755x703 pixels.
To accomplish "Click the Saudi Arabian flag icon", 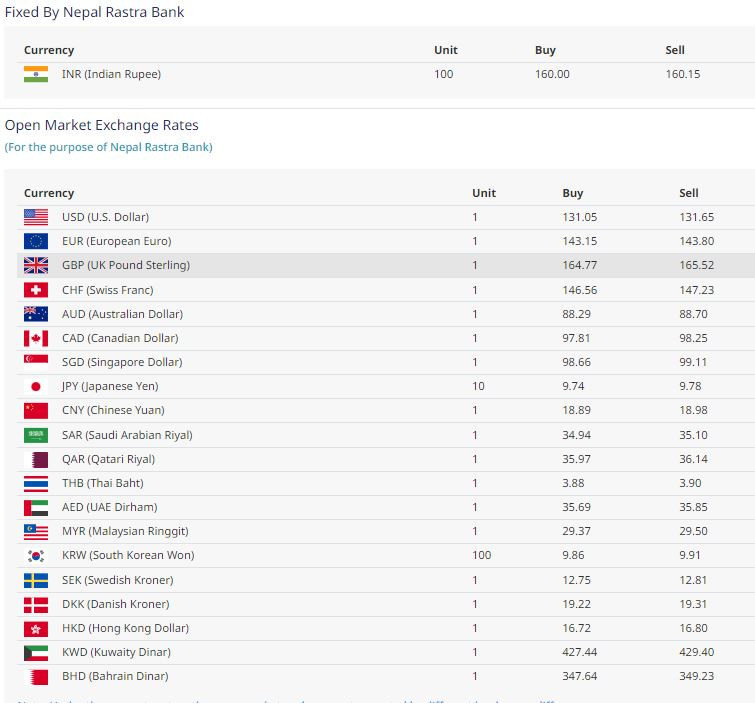I will coord(36,435).
